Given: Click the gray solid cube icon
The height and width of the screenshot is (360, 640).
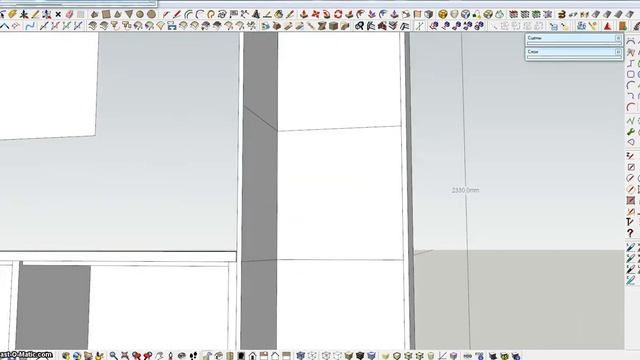Looking at the screenshot, I should [x=429, y=15].
